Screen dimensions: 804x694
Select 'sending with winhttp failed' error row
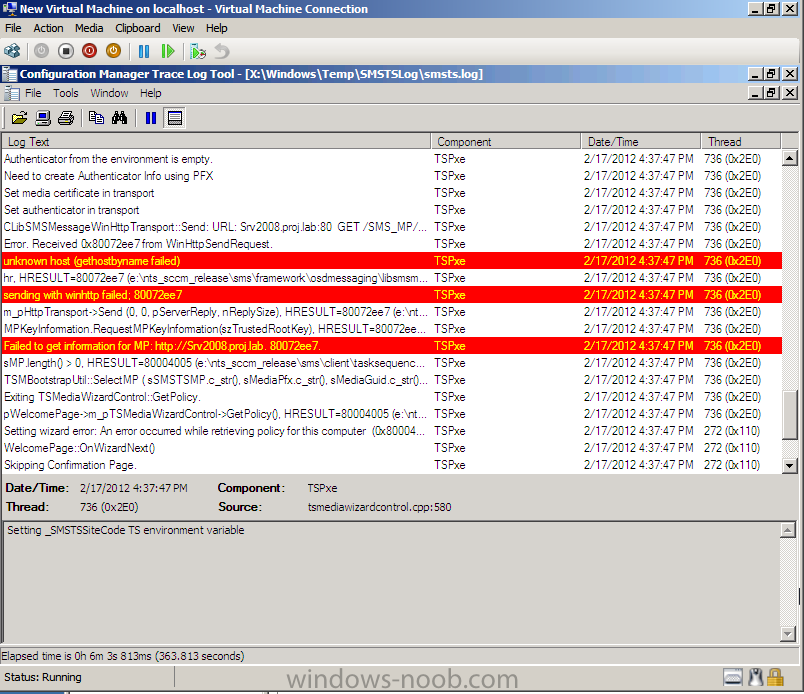pos(392,295)
